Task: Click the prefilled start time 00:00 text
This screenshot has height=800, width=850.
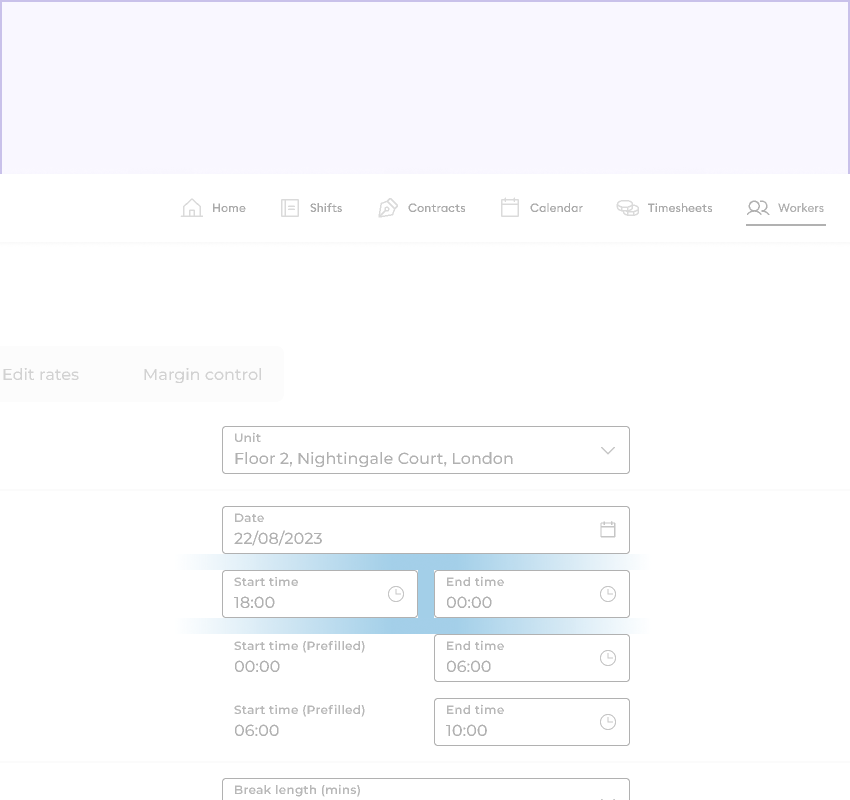Action: [257, 667]
